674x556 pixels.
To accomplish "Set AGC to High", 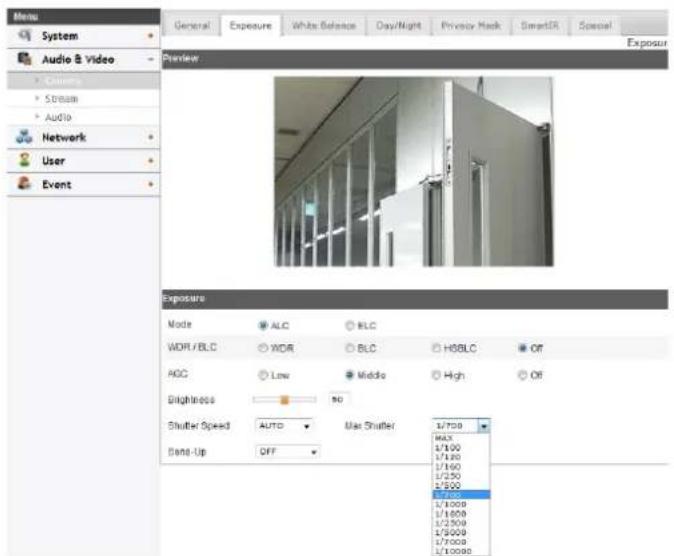I will point(436,375).
